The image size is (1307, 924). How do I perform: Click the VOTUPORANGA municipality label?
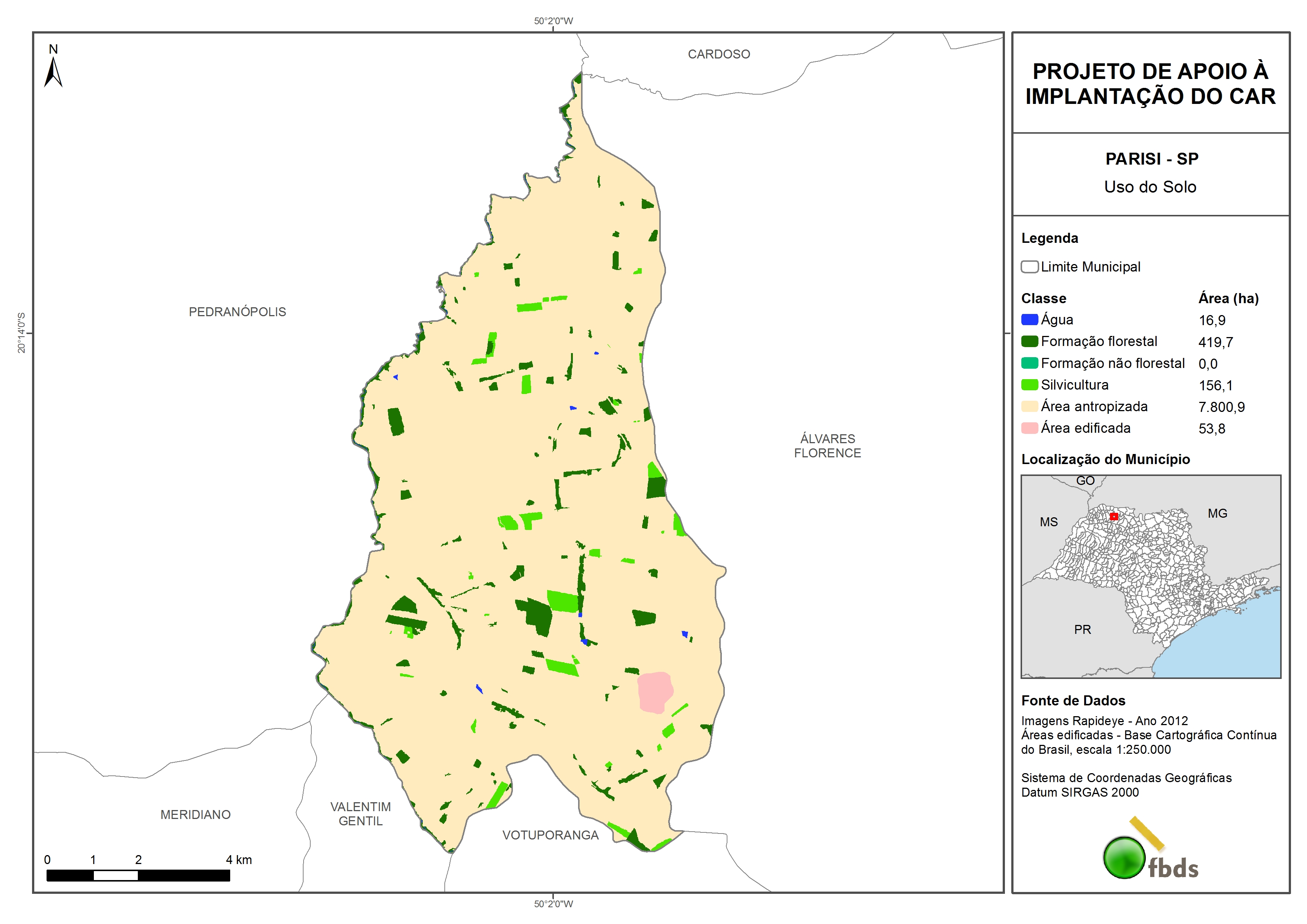[x=550, y=835]
